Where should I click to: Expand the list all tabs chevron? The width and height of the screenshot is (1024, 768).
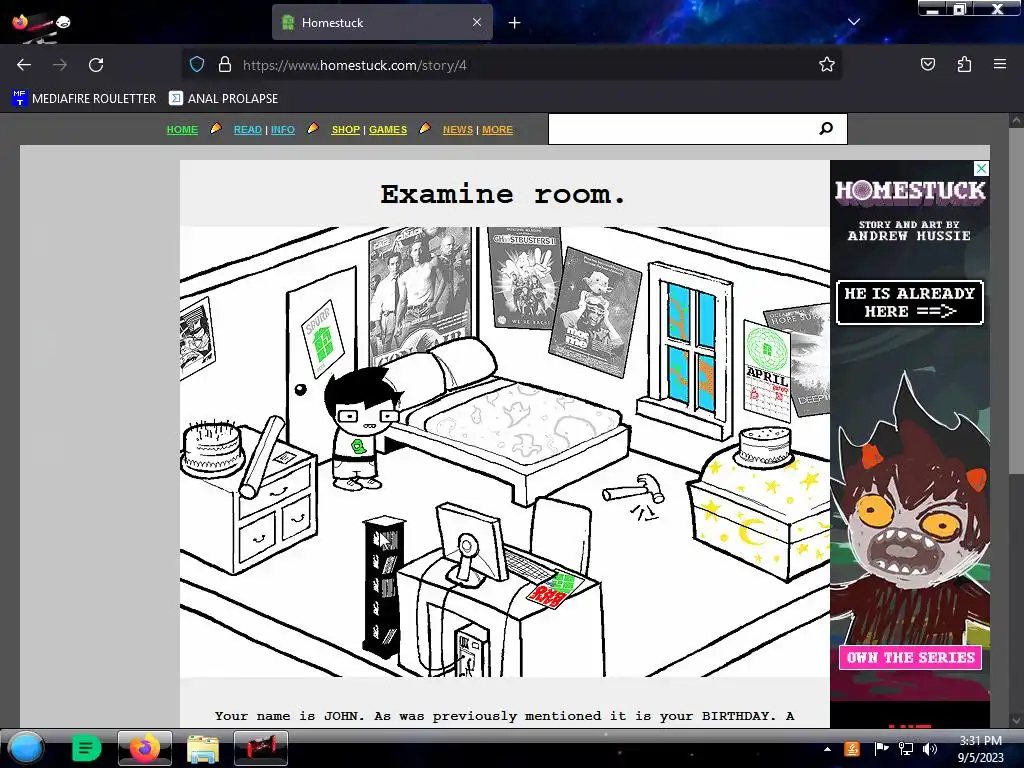[x=854, y=22]
